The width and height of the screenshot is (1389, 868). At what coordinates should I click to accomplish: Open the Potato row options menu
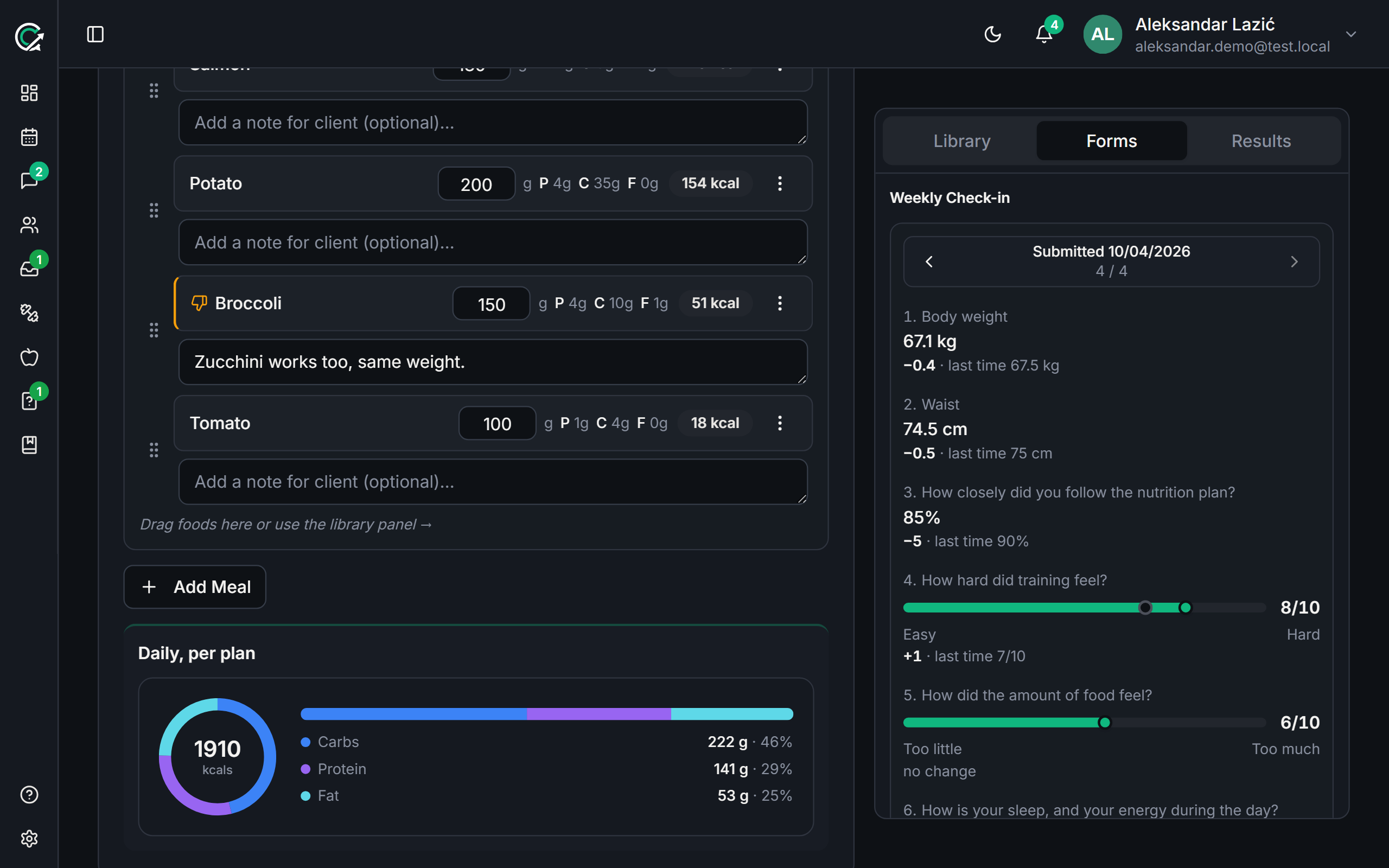pos(780,184)
